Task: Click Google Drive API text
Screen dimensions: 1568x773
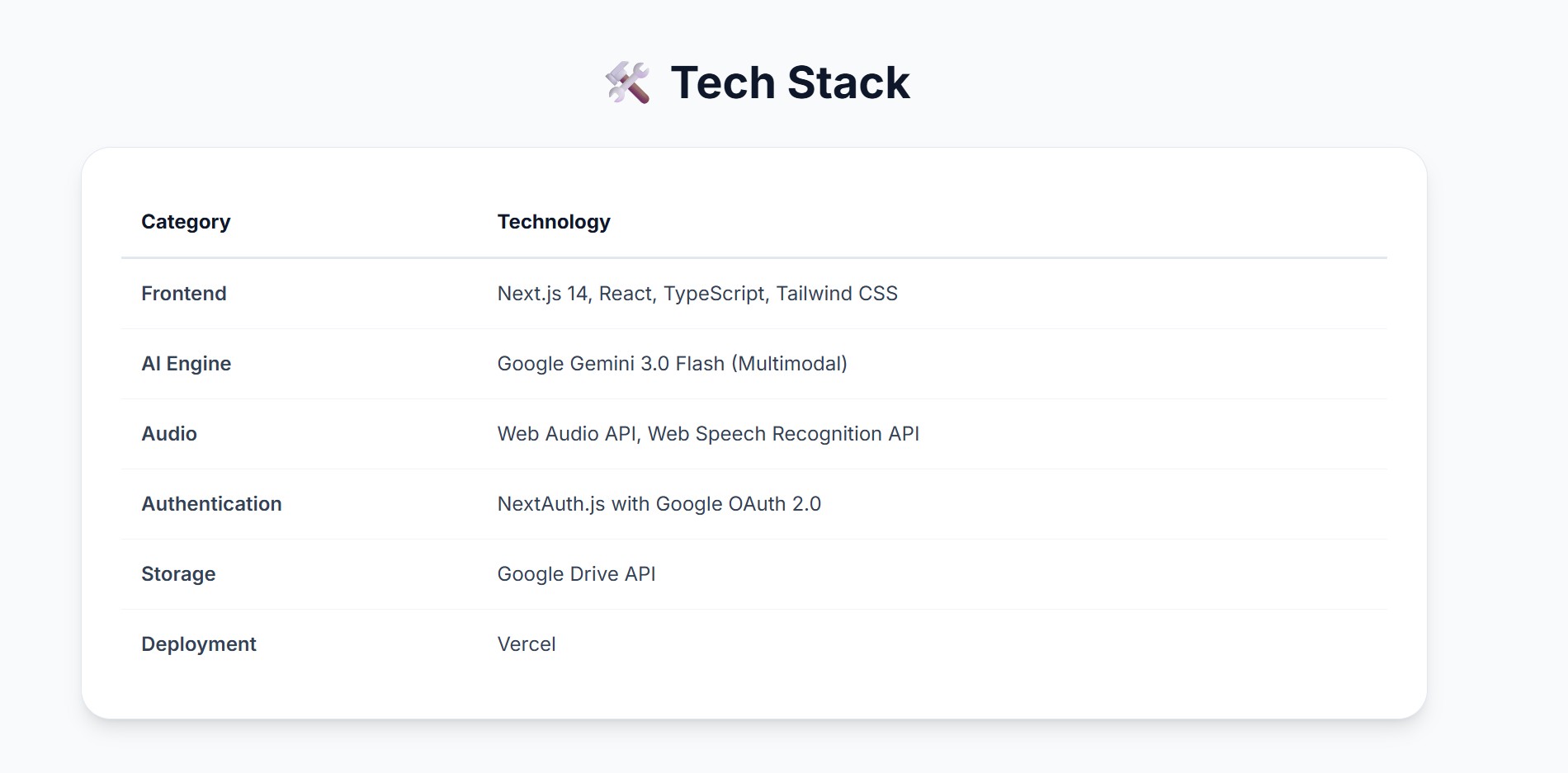Action: coord(577,574)
